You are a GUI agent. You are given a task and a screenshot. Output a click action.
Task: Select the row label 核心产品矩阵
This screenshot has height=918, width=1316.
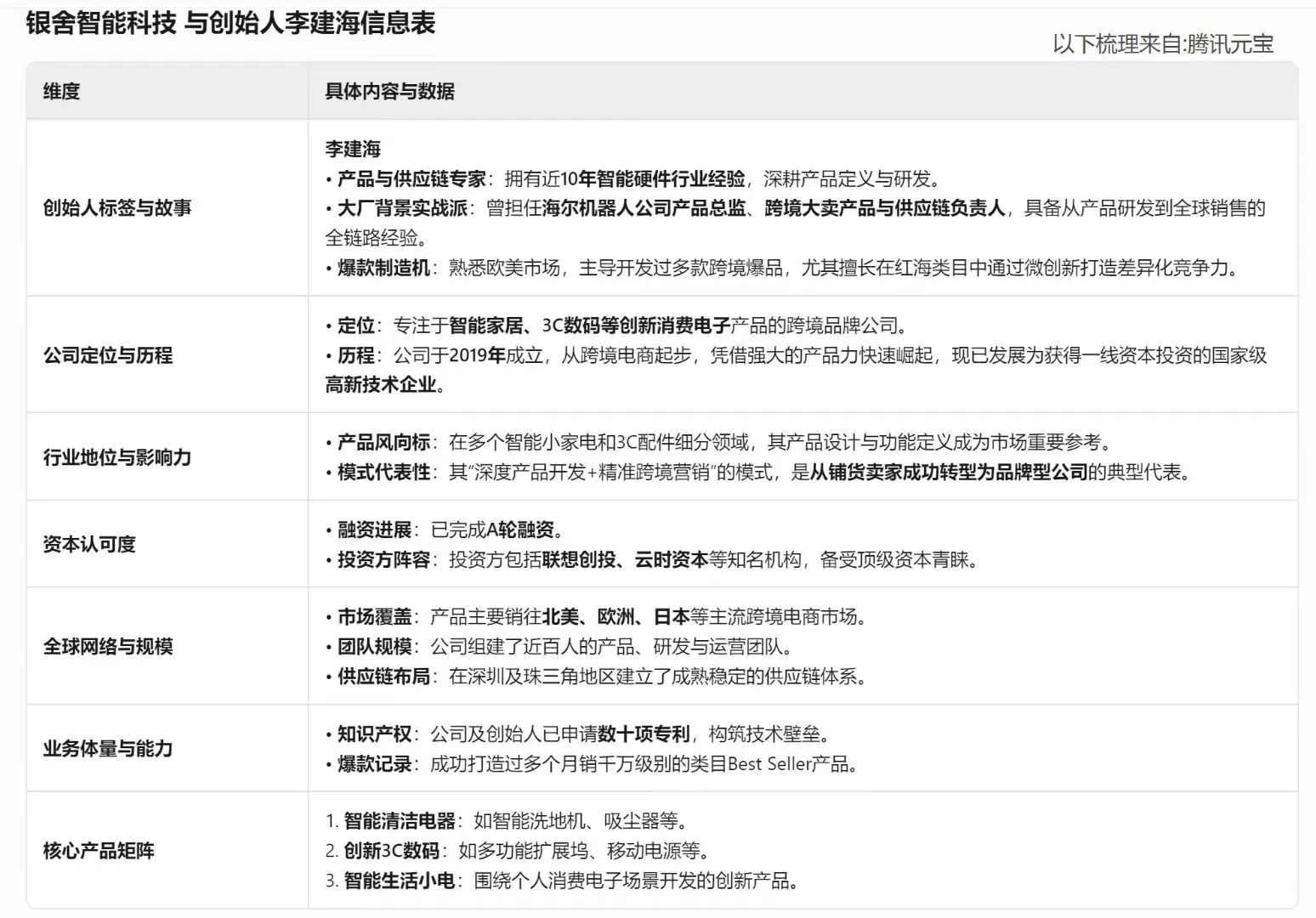[99, 851]
